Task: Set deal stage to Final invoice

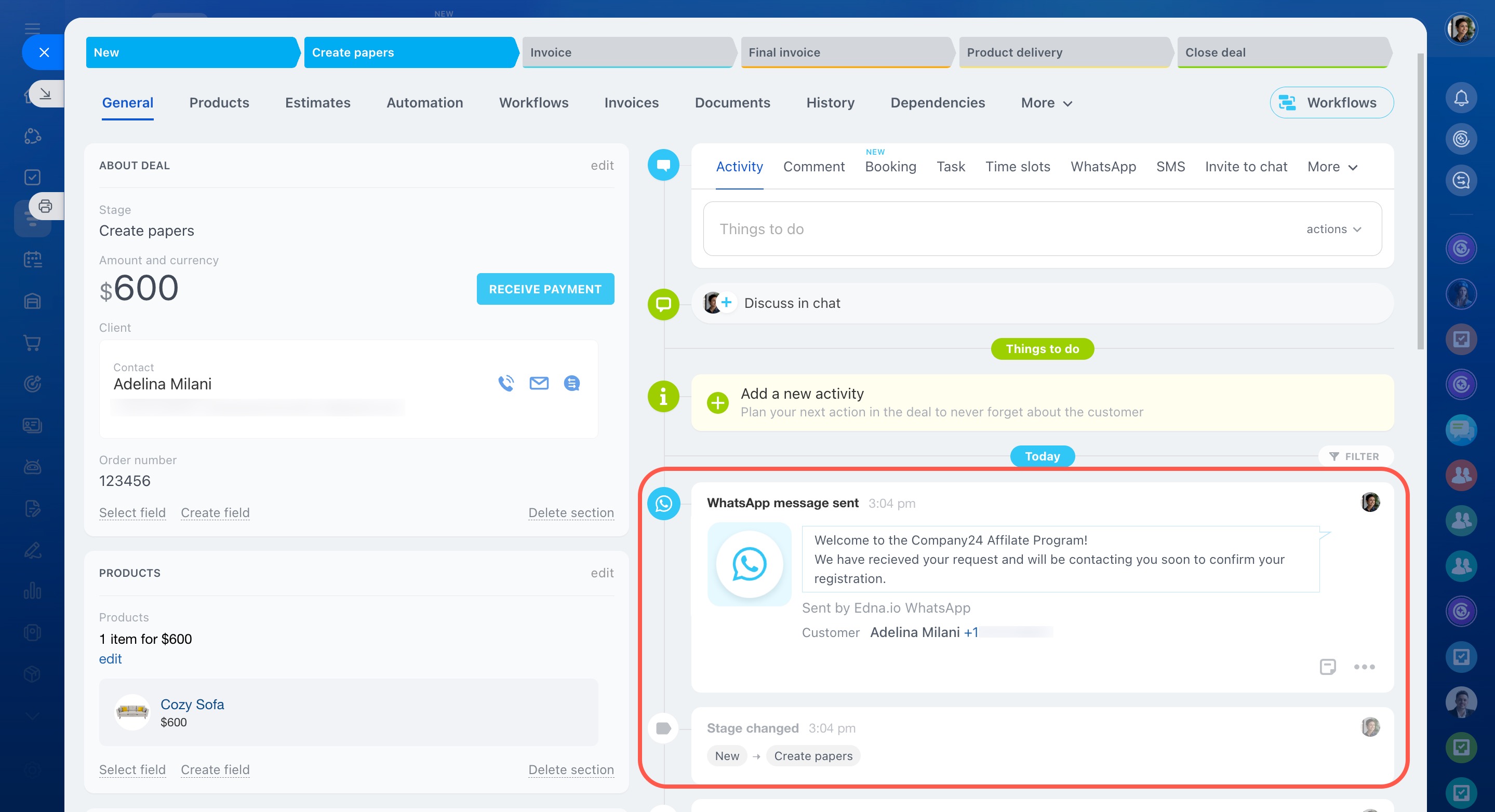Action: [x=845, y=52]
